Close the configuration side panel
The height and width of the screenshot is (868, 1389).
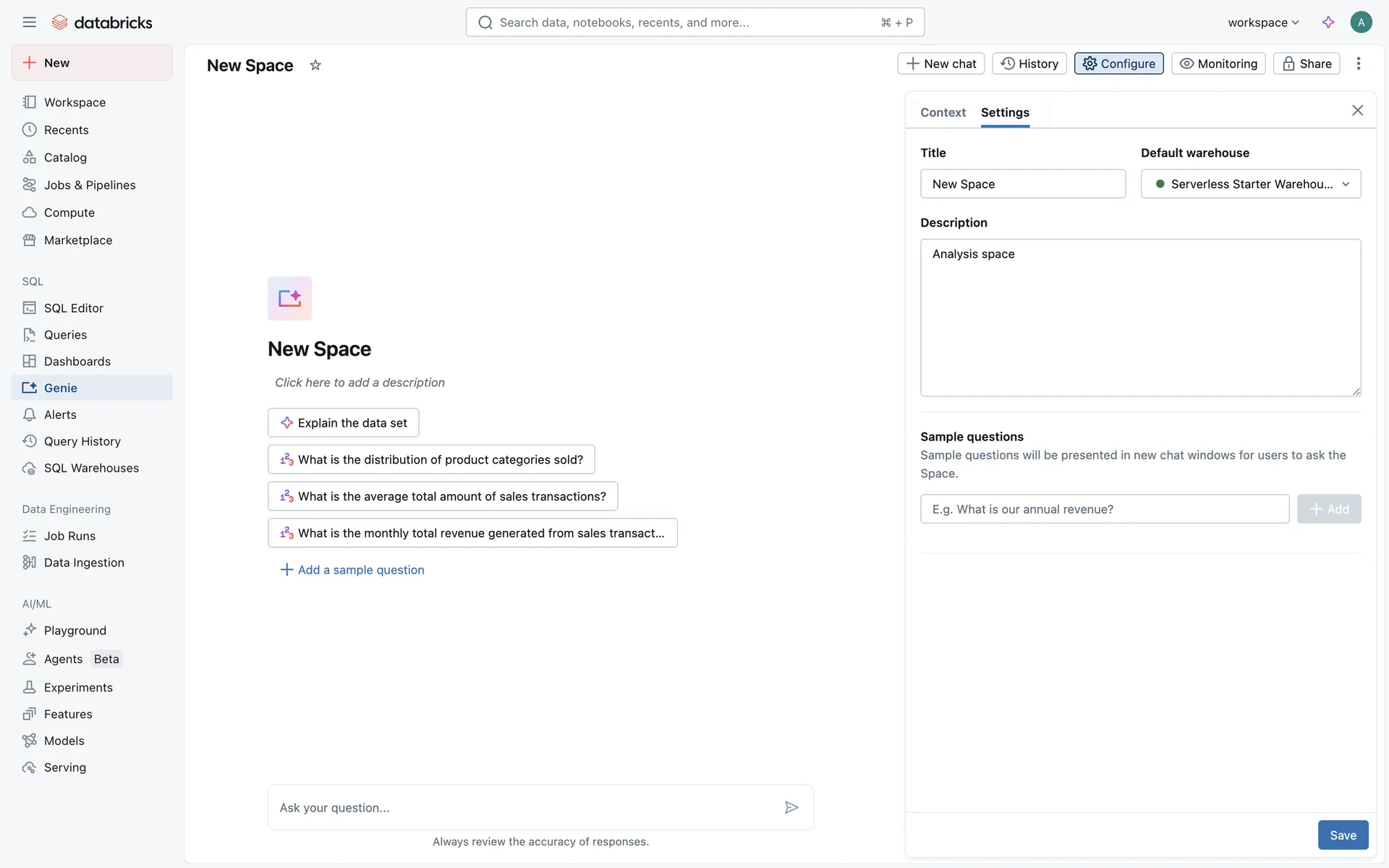1357,111
